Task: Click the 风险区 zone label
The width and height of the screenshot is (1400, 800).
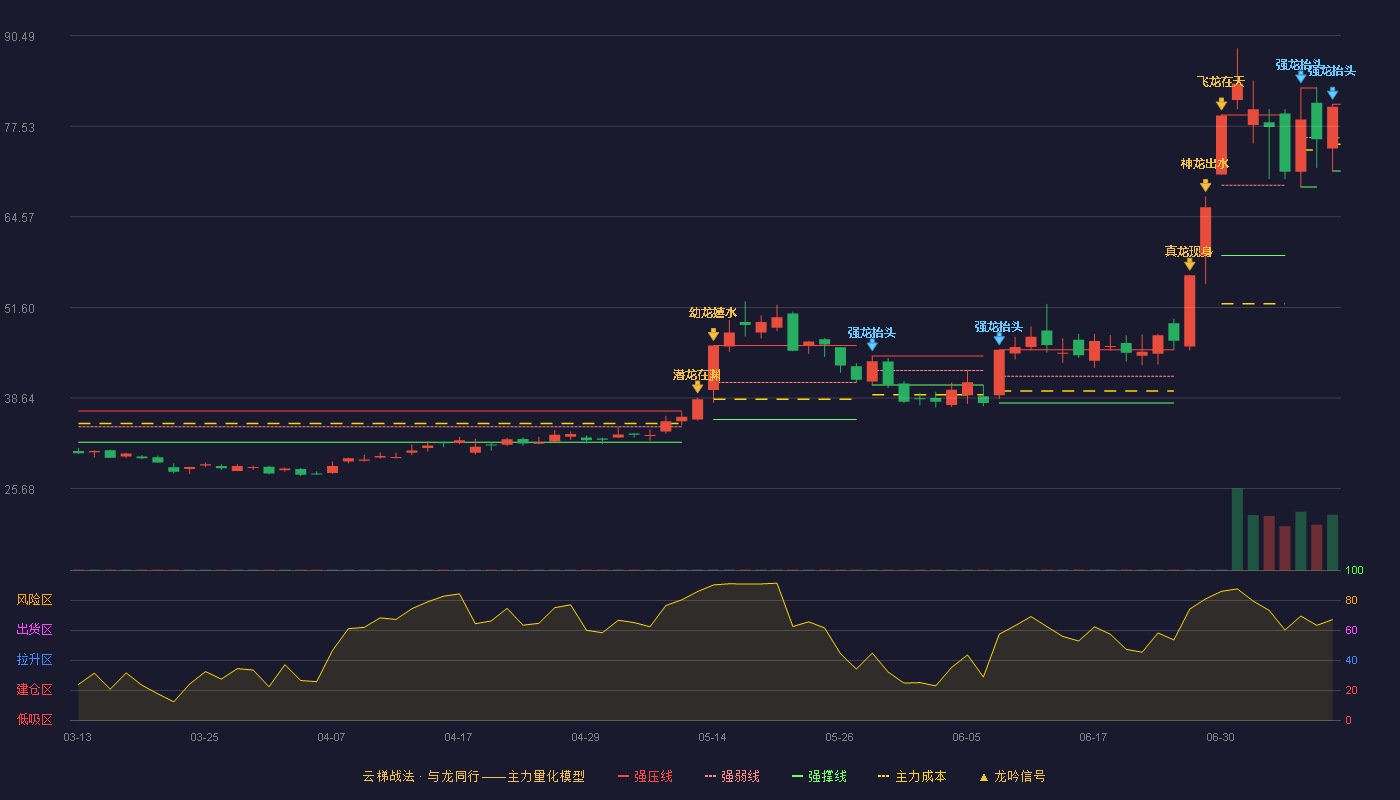Action: click(x=35, y=600)
